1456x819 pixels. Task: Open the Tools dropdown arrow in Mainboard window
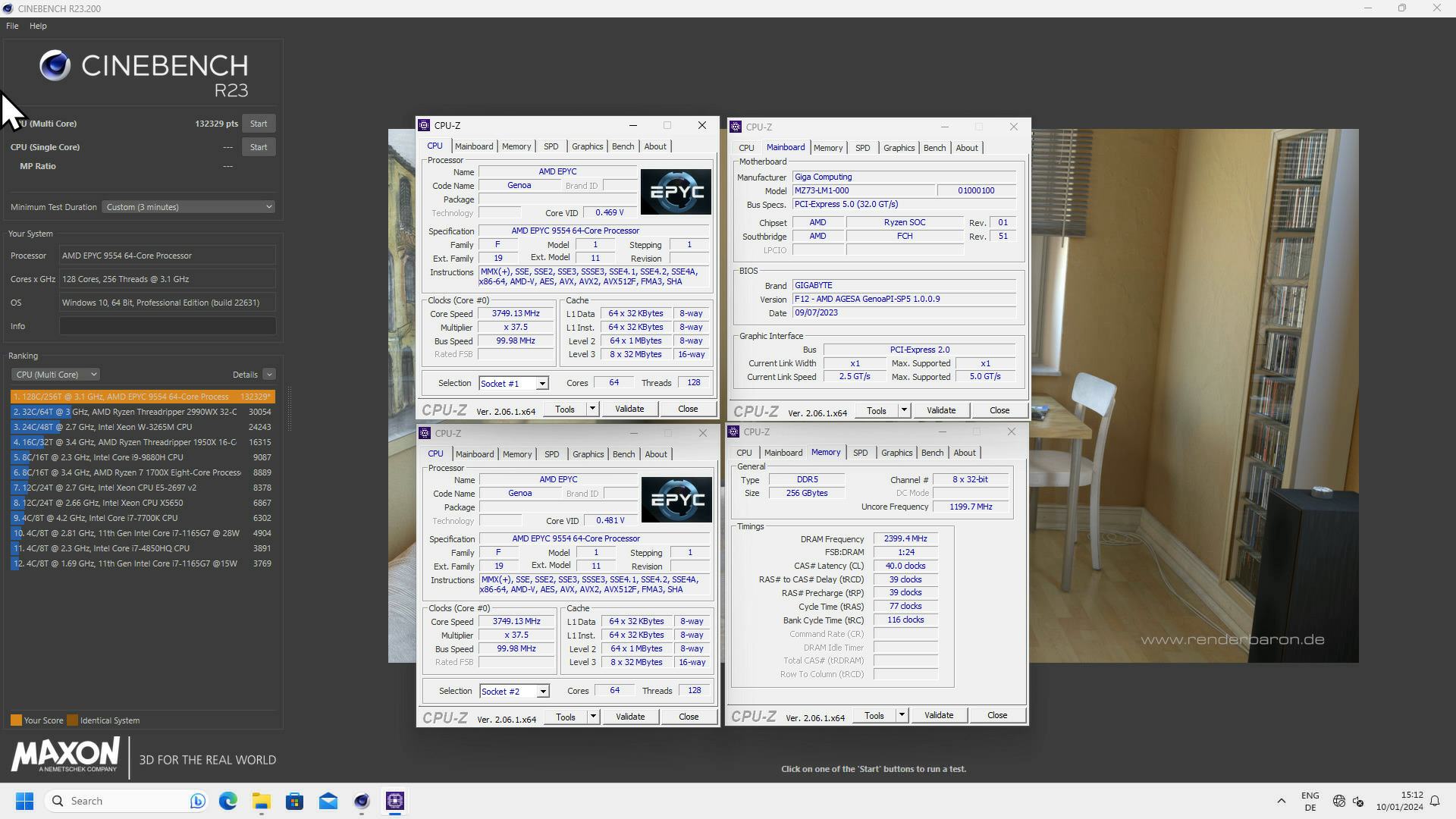click(x=904, y=410)
